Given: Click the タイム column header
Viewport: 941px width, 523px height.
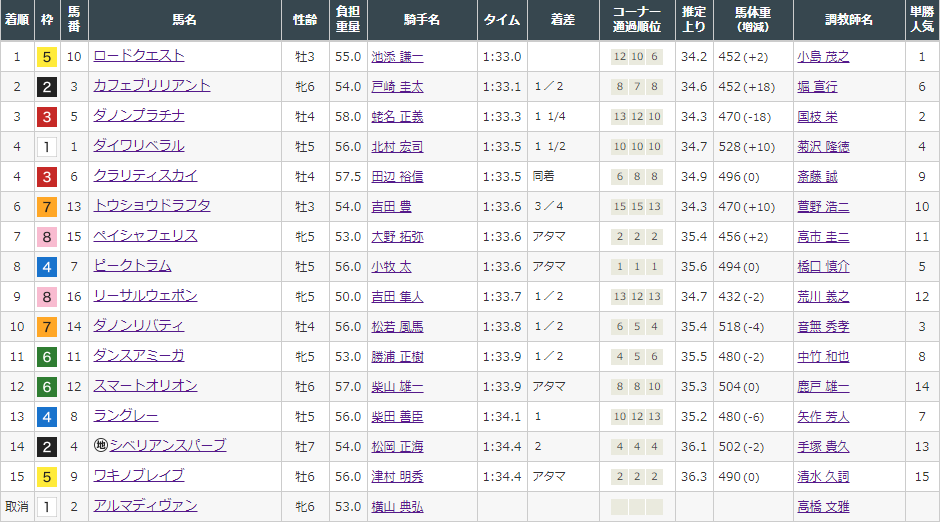Looking at the screenshot, I should click(x=502, y=20).
